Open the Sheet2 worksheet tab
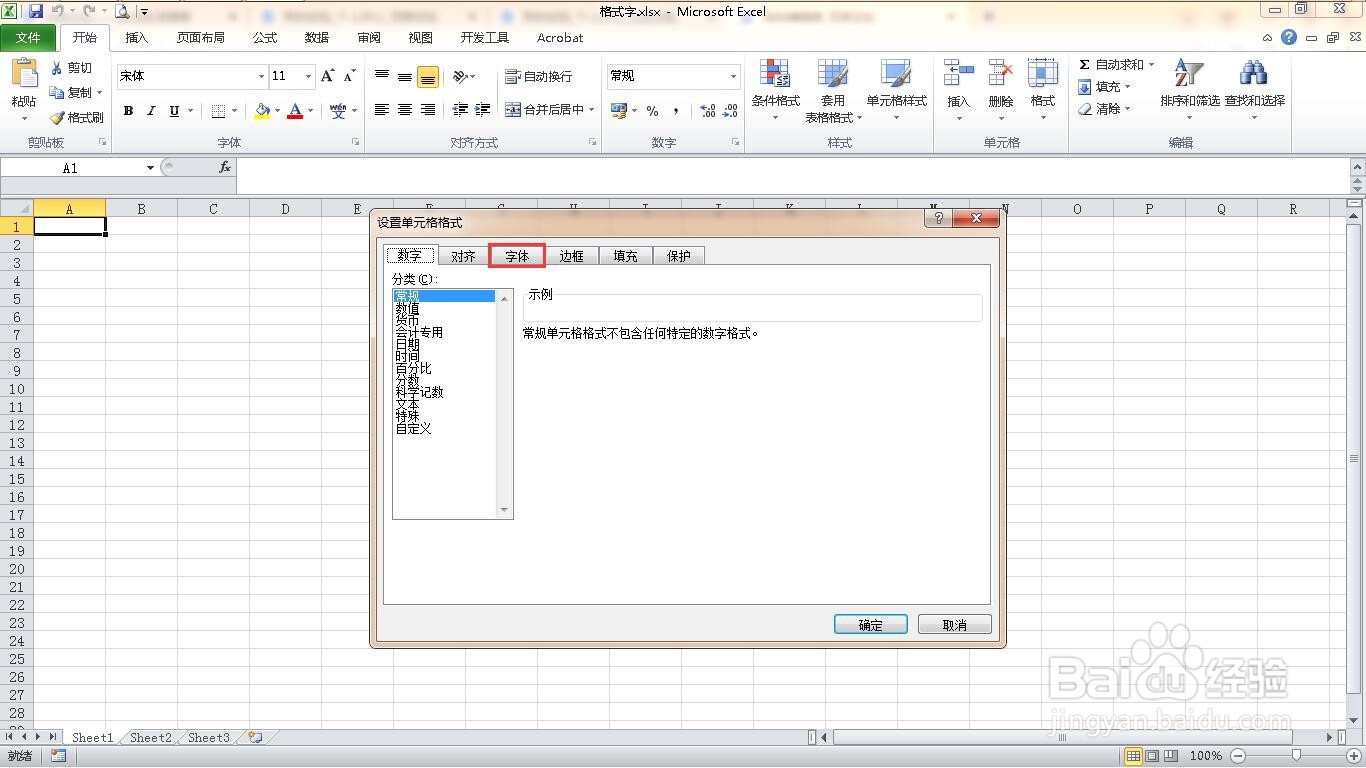Viewport: 1366px width, 768px height. pyautogui.click(x=151, y=738)
